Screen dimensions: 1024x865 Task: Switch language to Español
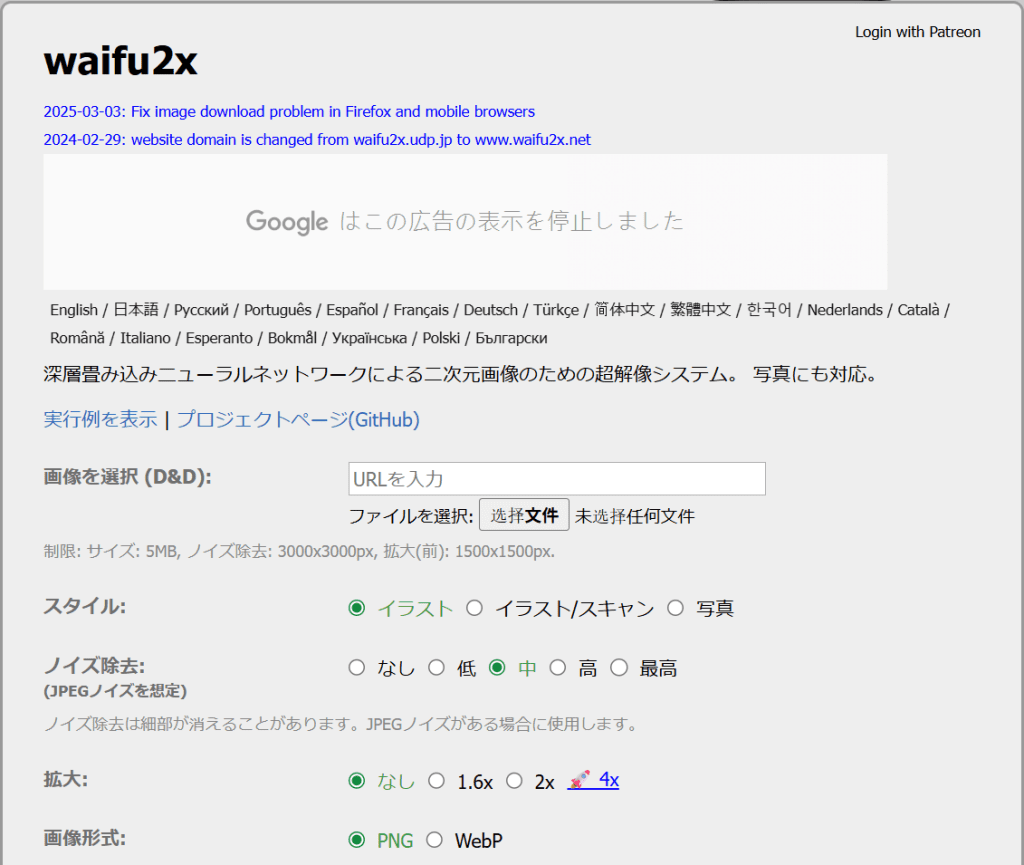pos(352,310)
